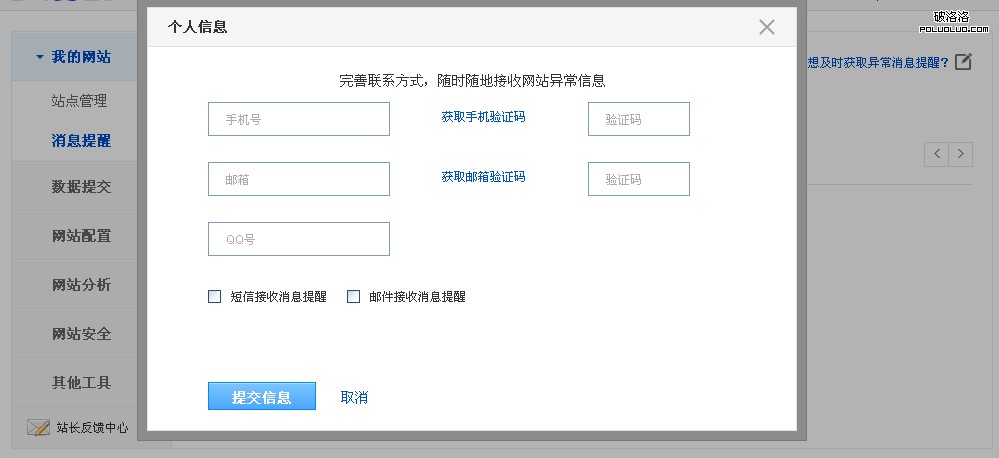The image size is (999, 458).
Task: Click the phone 验证码 input field
Action: [638, 119]
